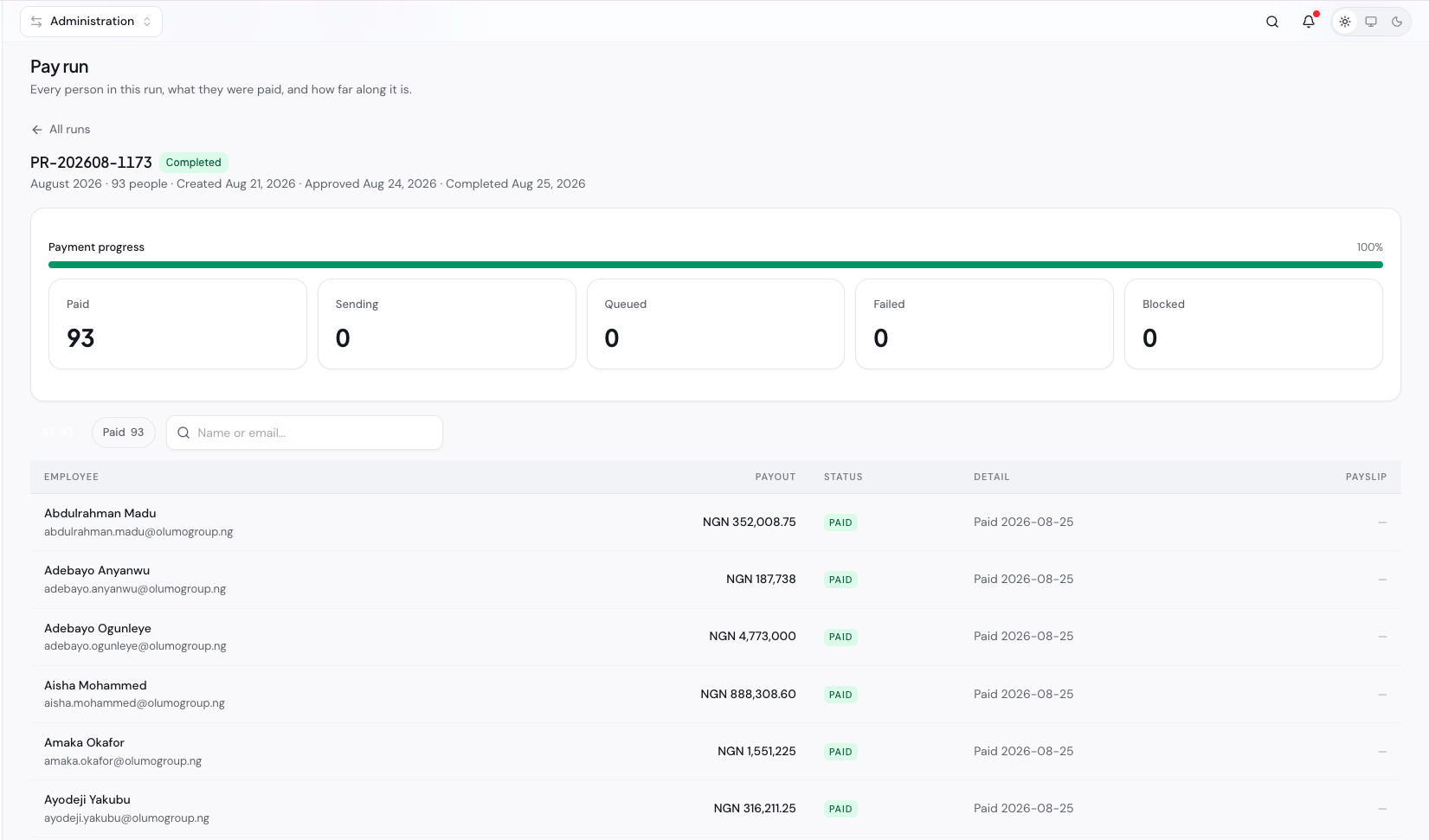This screenshot has width=1429, height=840.
Task: Click the EMPLOYEE column header
Action: 71,477
